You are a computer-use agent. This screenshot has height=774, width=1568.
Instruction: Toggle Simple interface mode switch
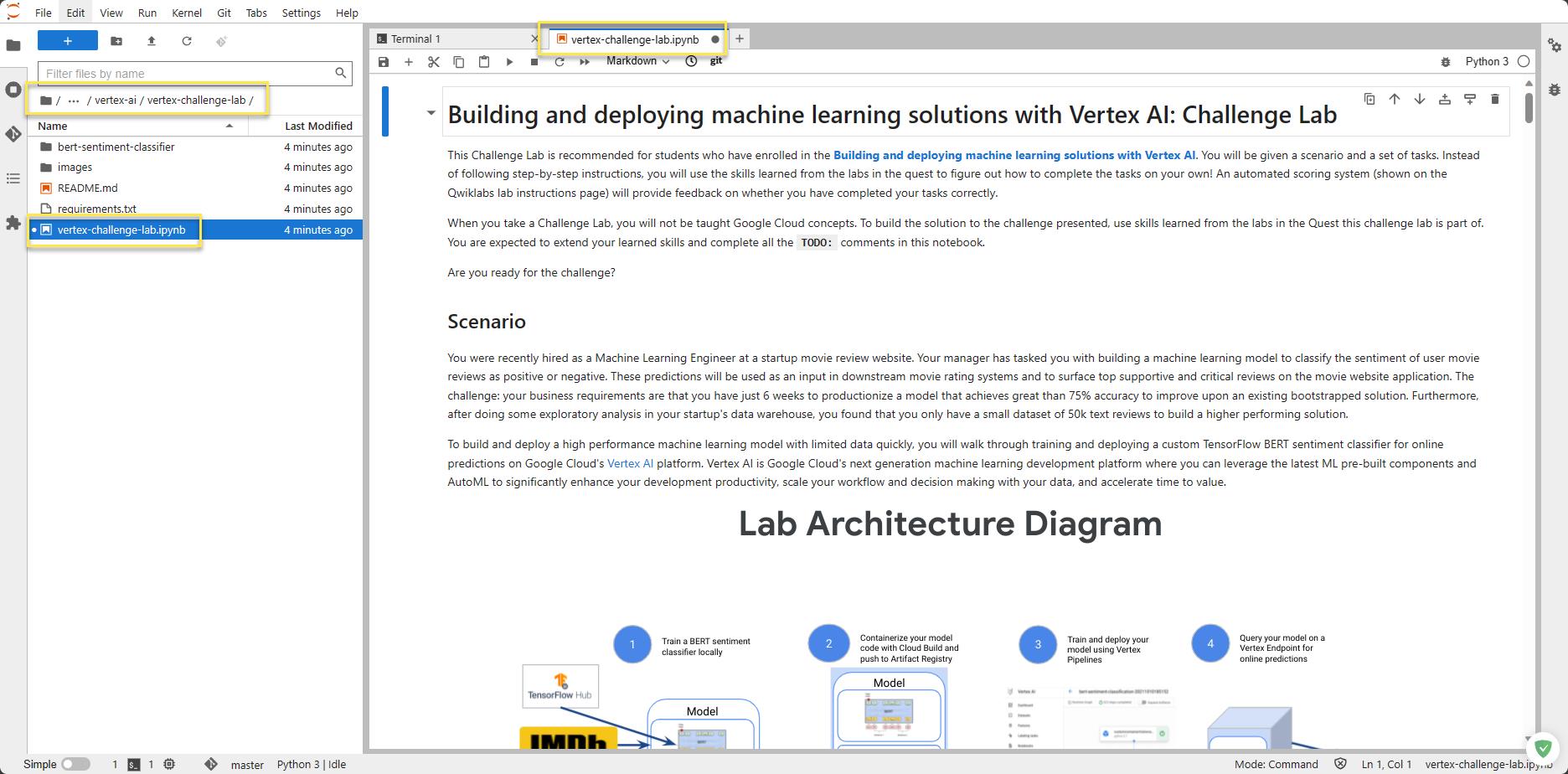pos(75,764)
